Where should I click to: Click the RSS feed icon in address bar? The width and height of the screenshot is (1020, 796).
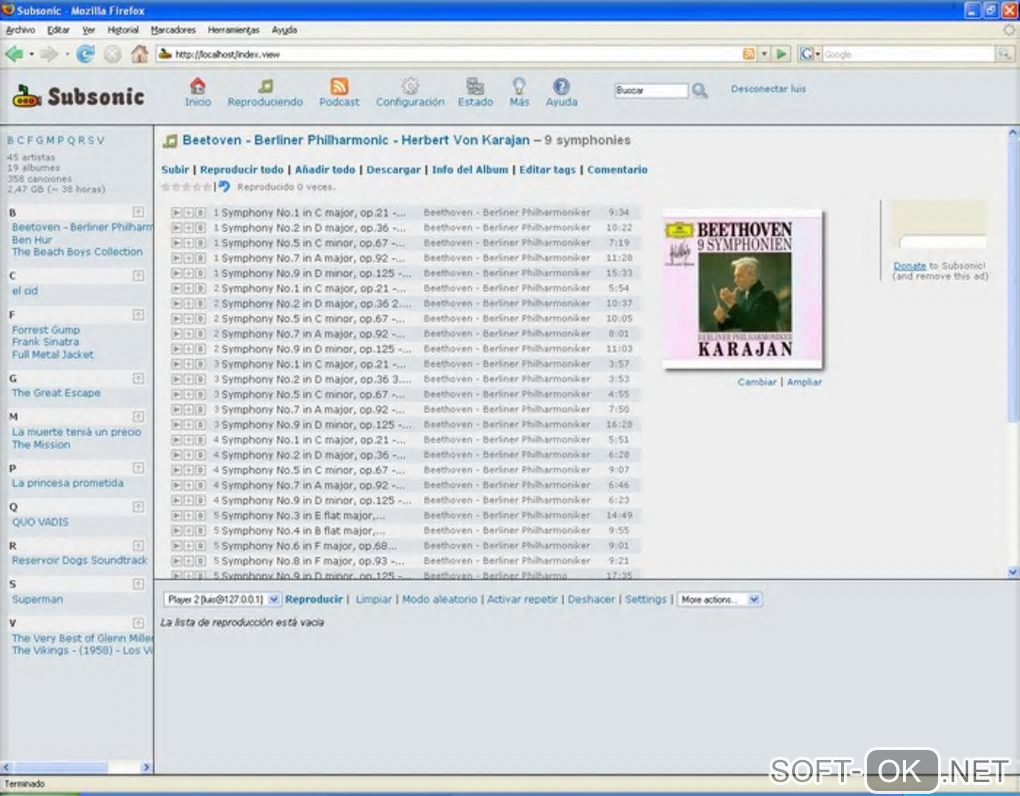click(x=749, y=54)
